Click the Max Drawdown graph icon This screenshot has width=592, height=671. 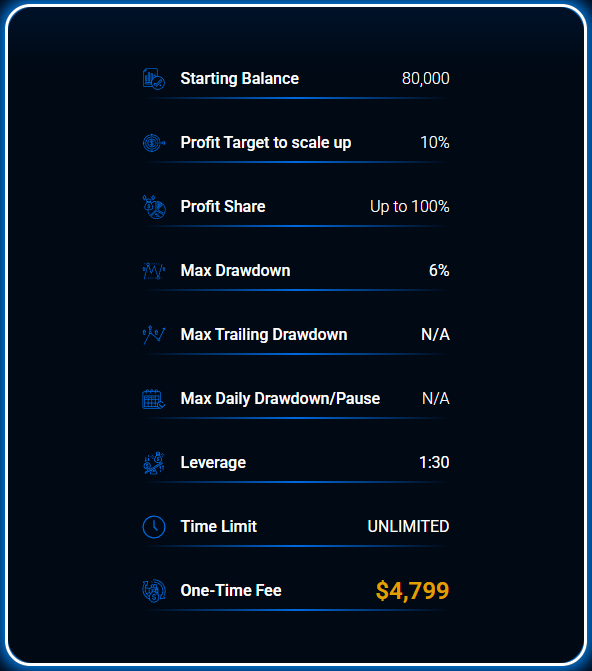click(154, 271)
